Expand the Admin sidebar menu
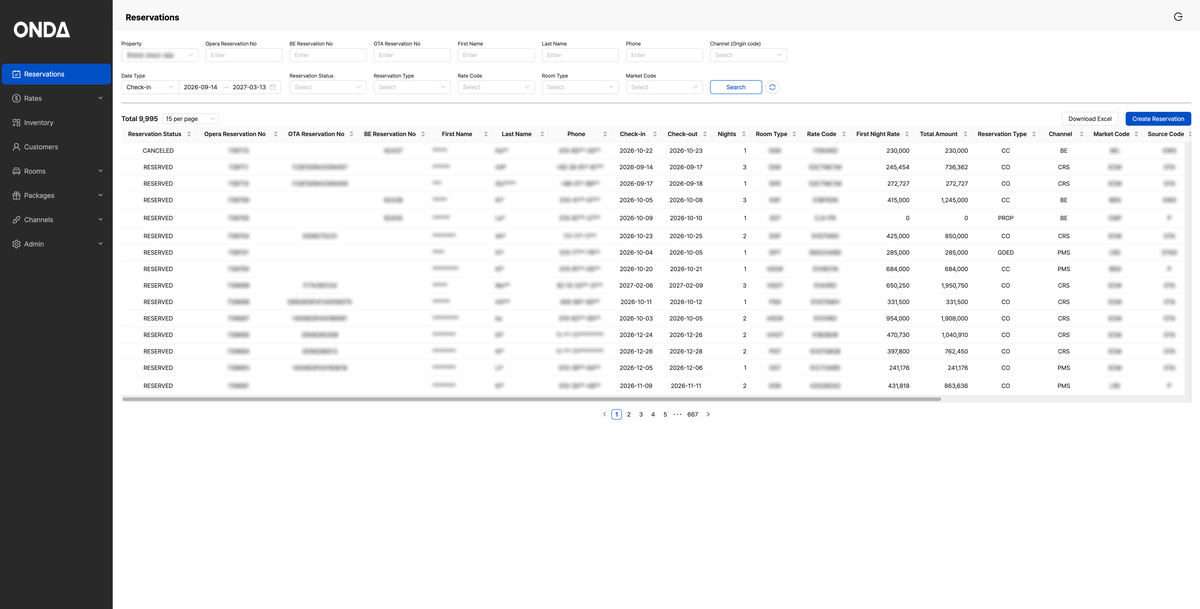The width and height of the screenshot is (1200, 609). [x=56, y=244]
